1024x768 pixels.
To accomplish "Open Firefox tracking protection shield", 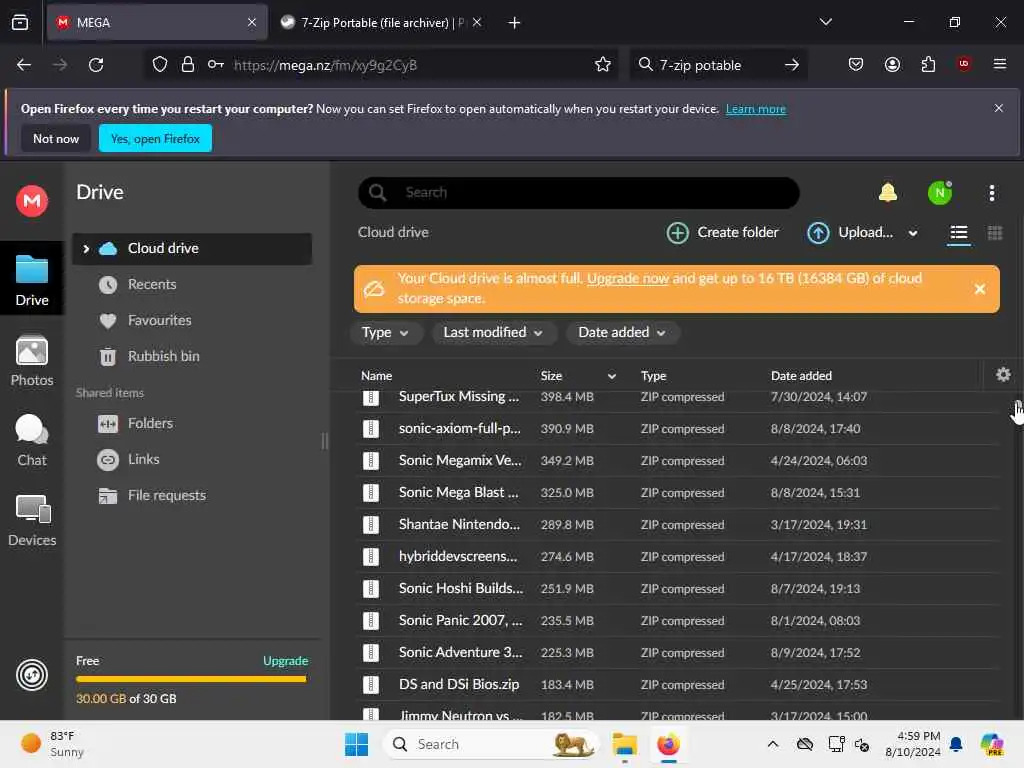I will coord(160,65).
